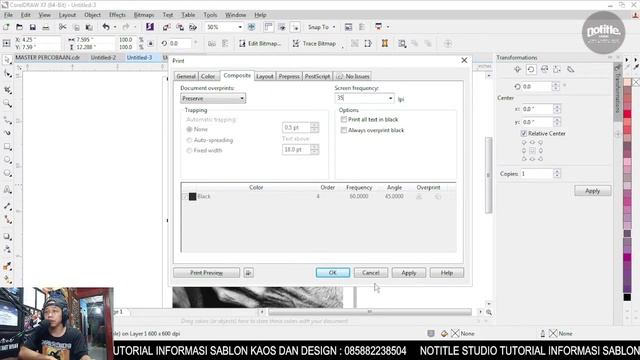Viewport: 640px width, 360px height.
Task: Click the Save disk icon
Action: pos(33,27)
